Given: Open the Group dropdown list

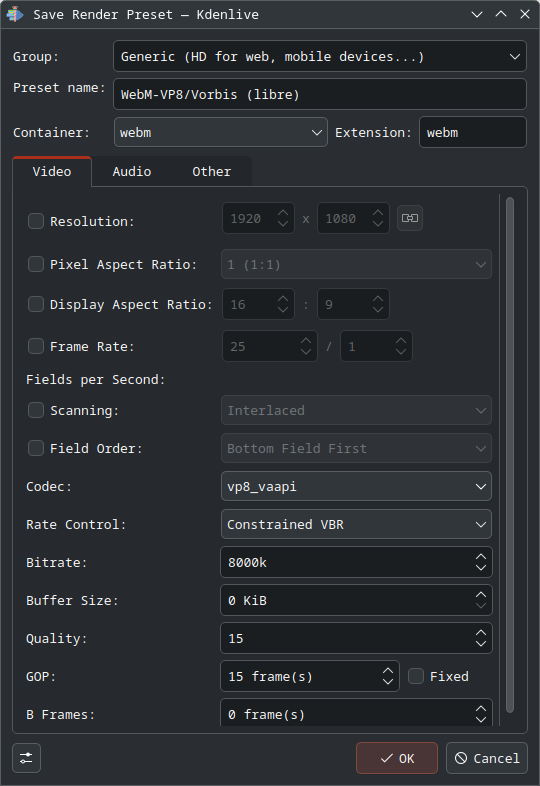Looking at the screenshot, I should pos(320,56).
